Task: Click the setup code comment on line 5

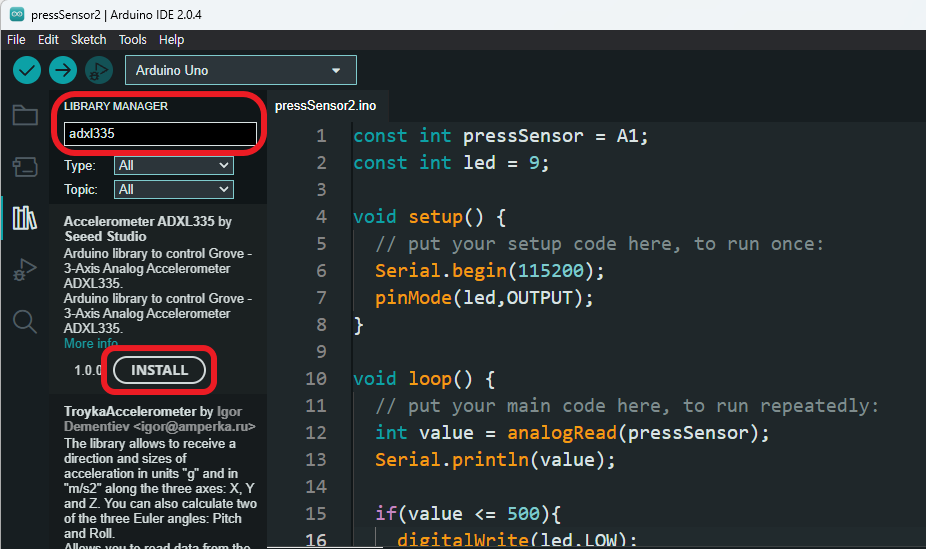Action: [x=599, y=243]
